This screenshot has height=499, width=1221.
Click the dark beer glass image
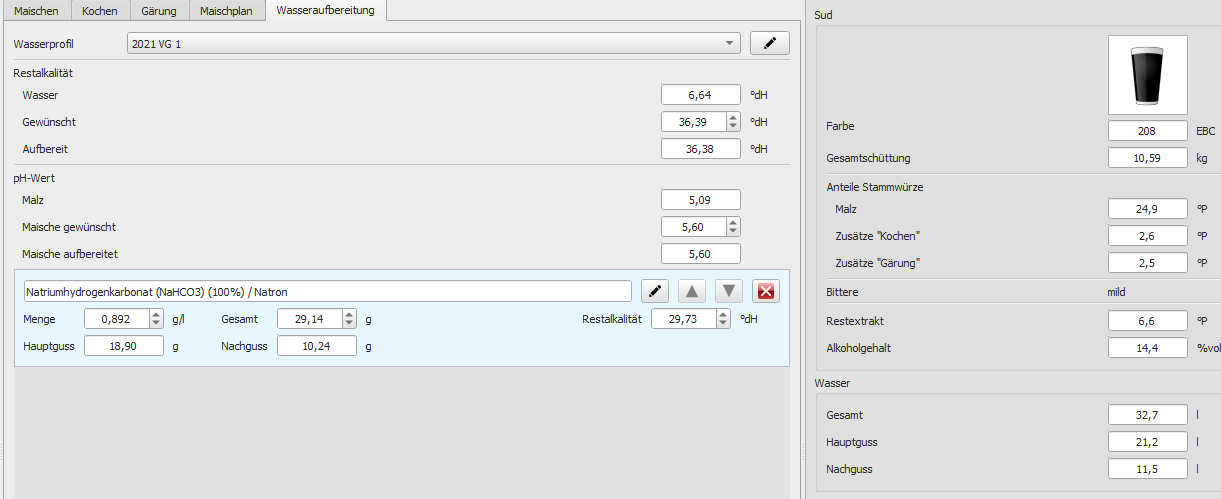1147,75
